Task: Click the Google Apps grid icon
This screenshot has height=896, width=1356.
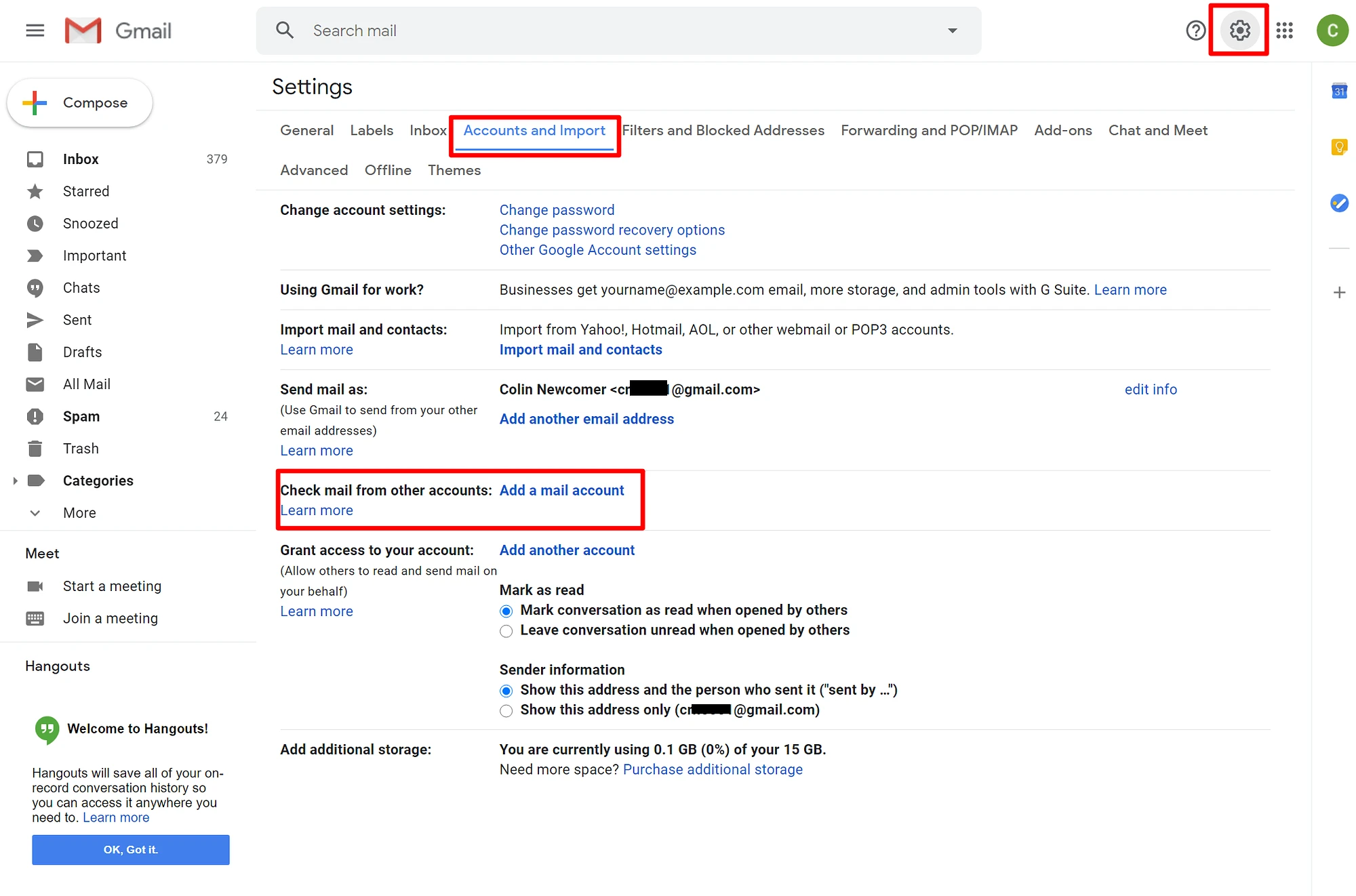Action: [1284, 30]
